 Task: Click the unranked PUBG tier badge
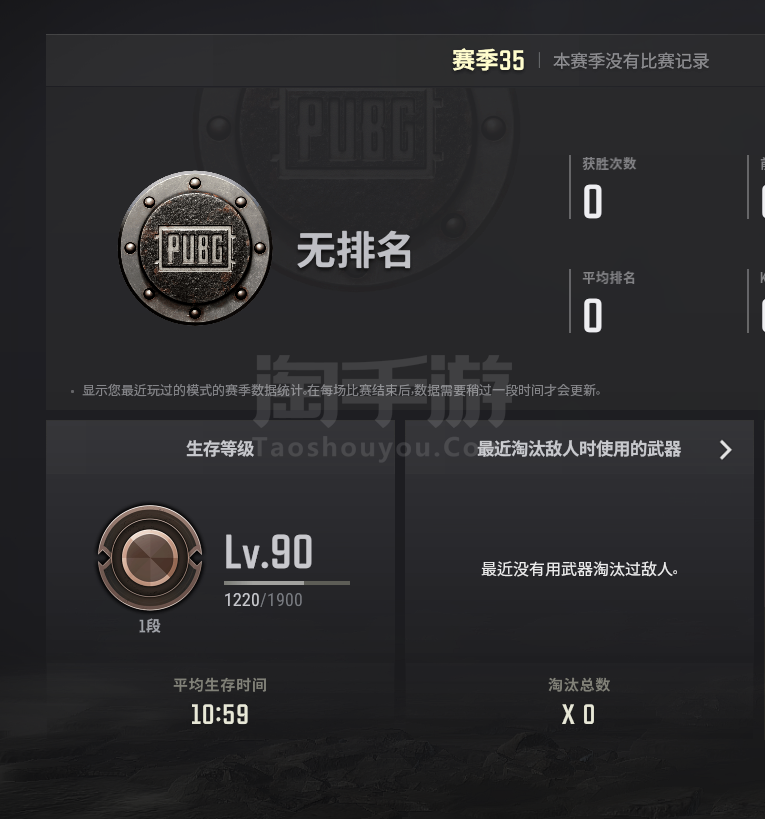195,247
